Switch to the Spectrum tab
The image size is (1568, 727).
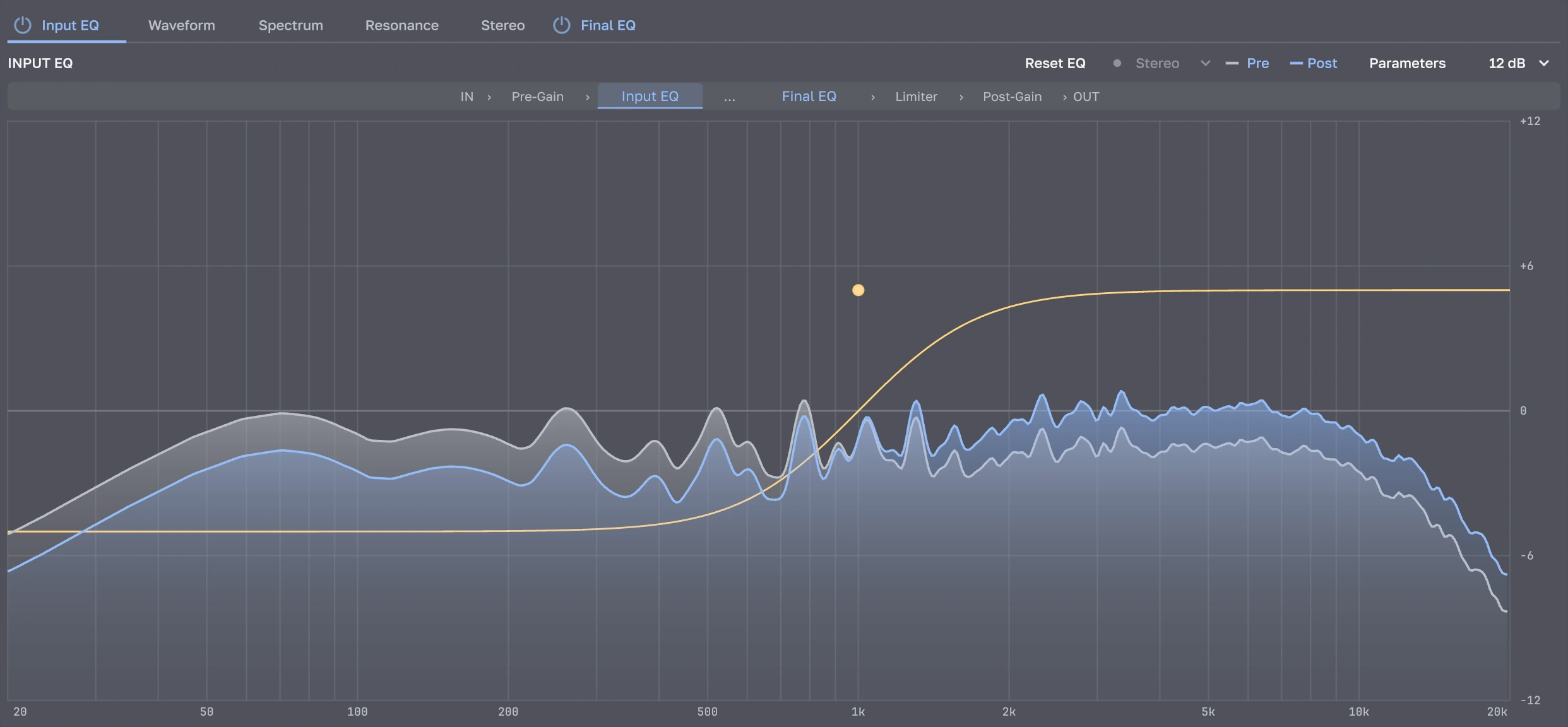coord(291,25)
